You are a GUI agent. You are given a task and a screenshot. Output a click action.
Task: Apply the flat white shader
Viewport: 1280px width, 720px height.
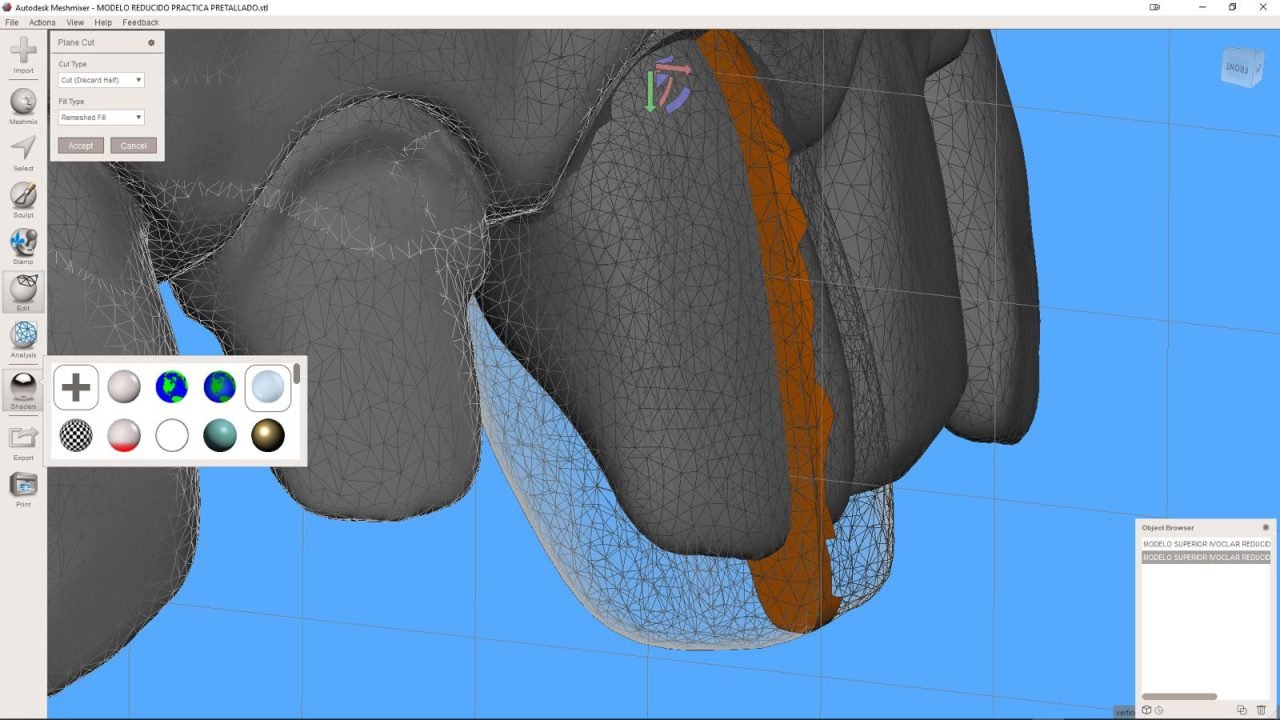pos(172,435)
